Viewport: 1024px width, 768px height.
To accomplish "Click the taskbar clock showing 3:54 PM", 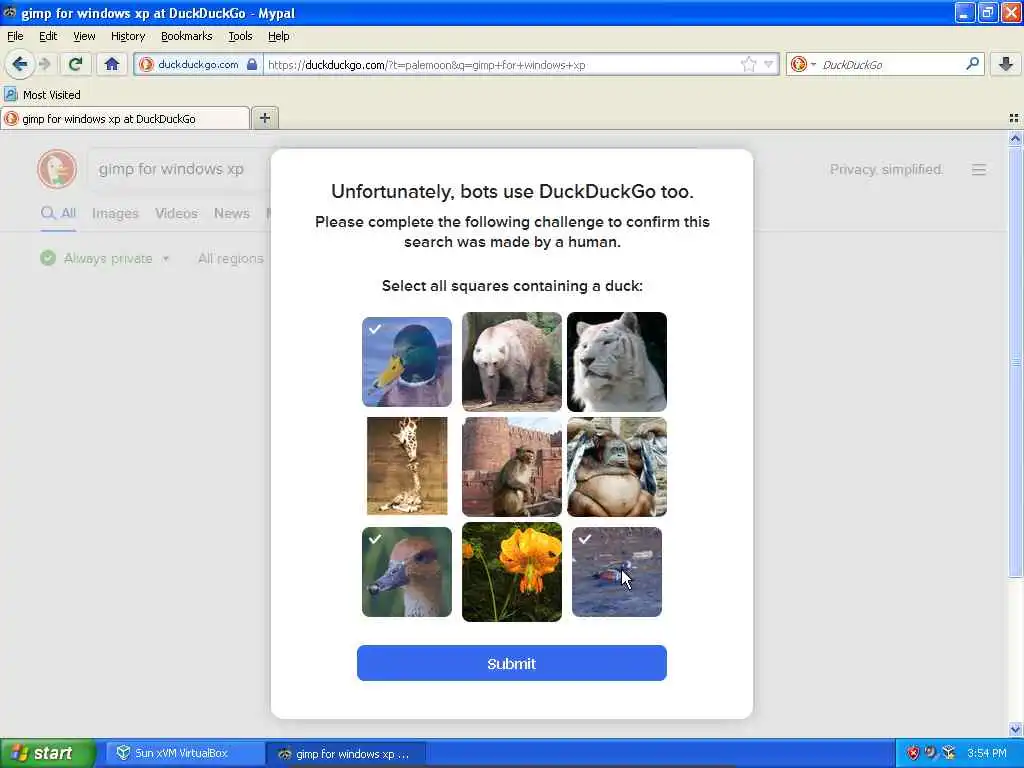I will (x=987, y=753).
